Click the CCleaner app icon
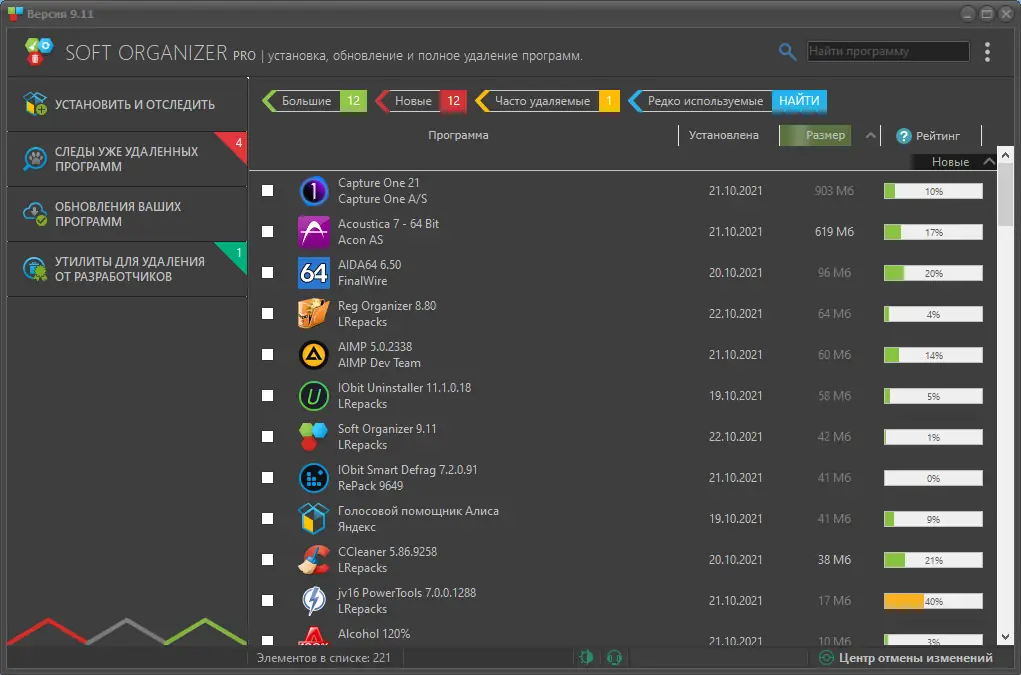The width and height of the screenshot is (1021, 675). 313,560
